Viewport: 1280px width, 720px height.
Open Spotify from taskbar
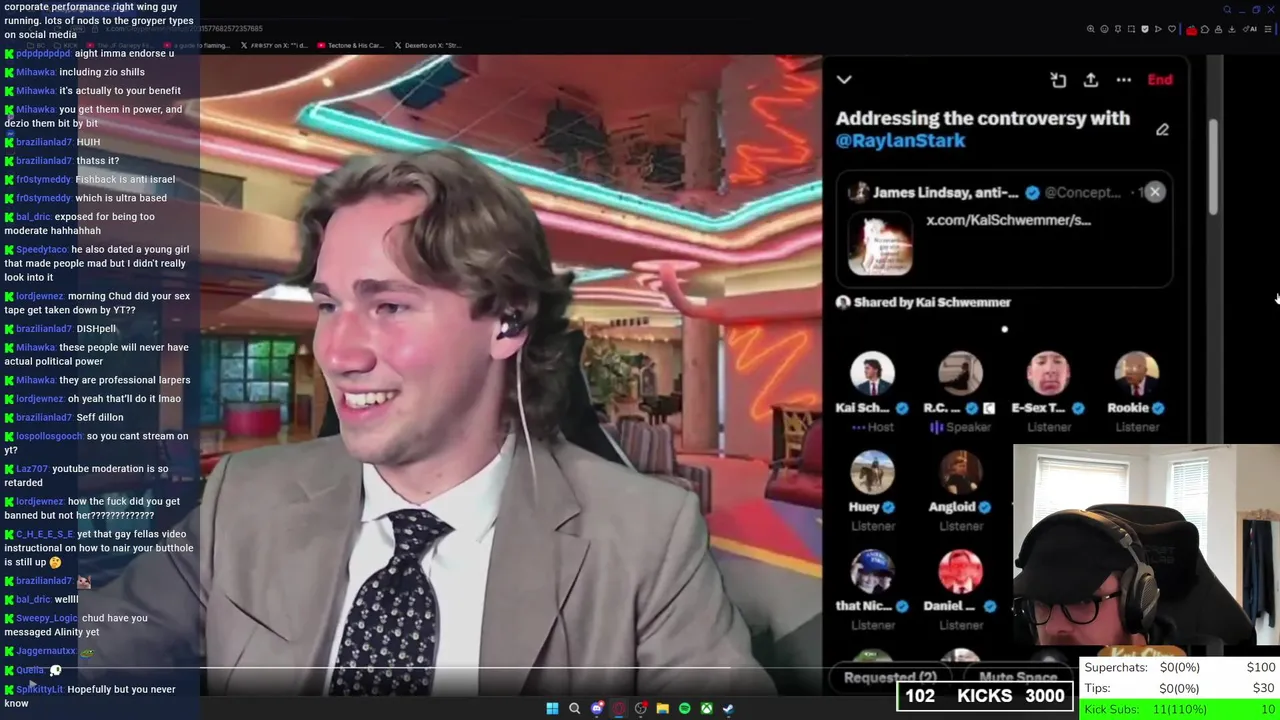tap(684, 708)
